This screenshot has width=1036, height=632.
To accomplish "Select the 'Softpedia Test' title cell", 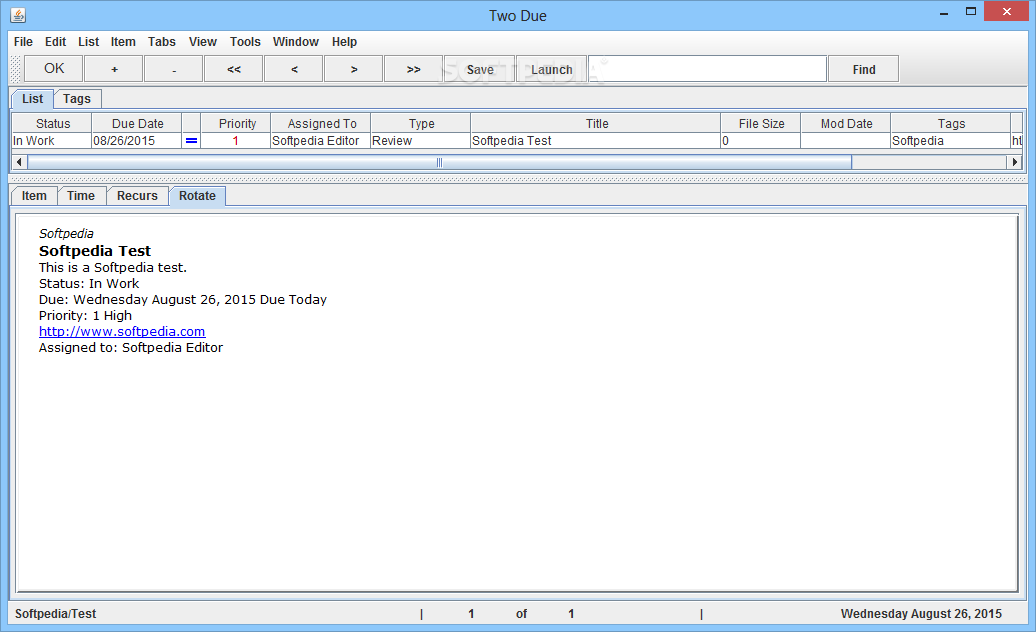I will coord(595,141).
